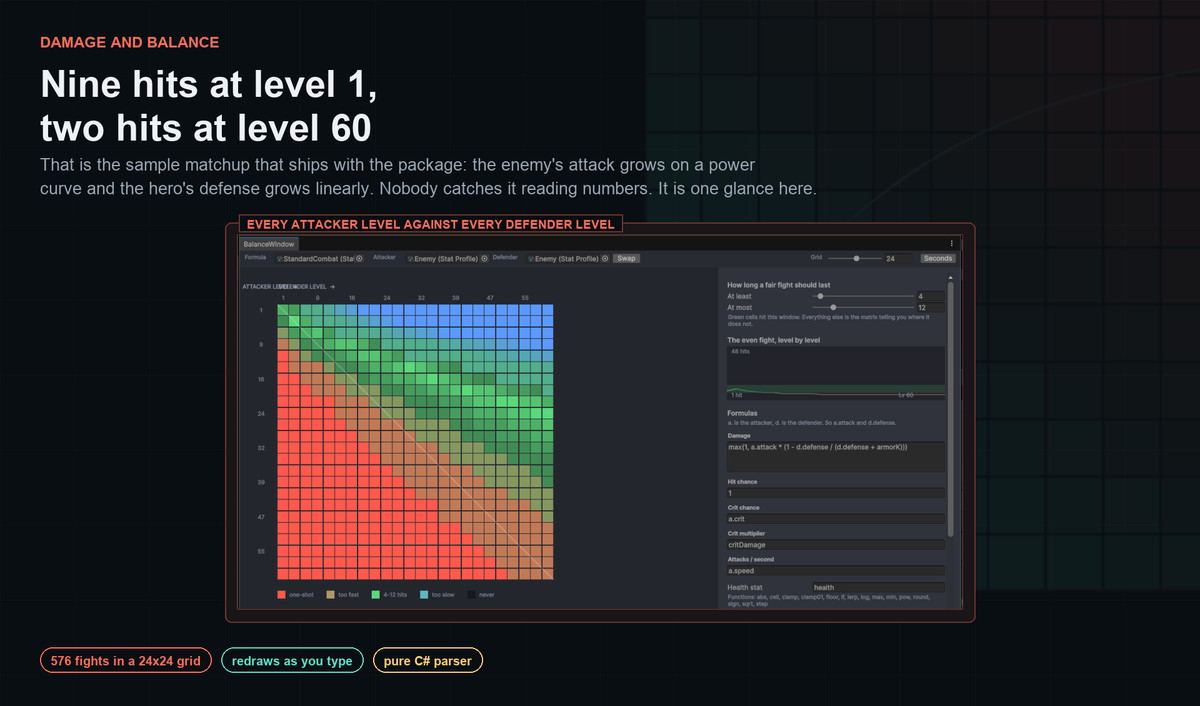
Task: Click the Crit multiplier field containing critDamage
Action: tap(836, 545)
